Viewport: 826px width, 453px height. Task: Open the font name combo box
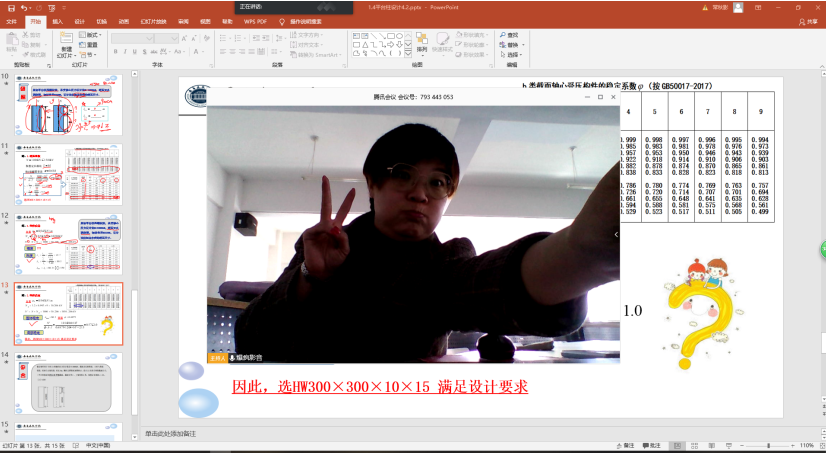pos(132,38)
